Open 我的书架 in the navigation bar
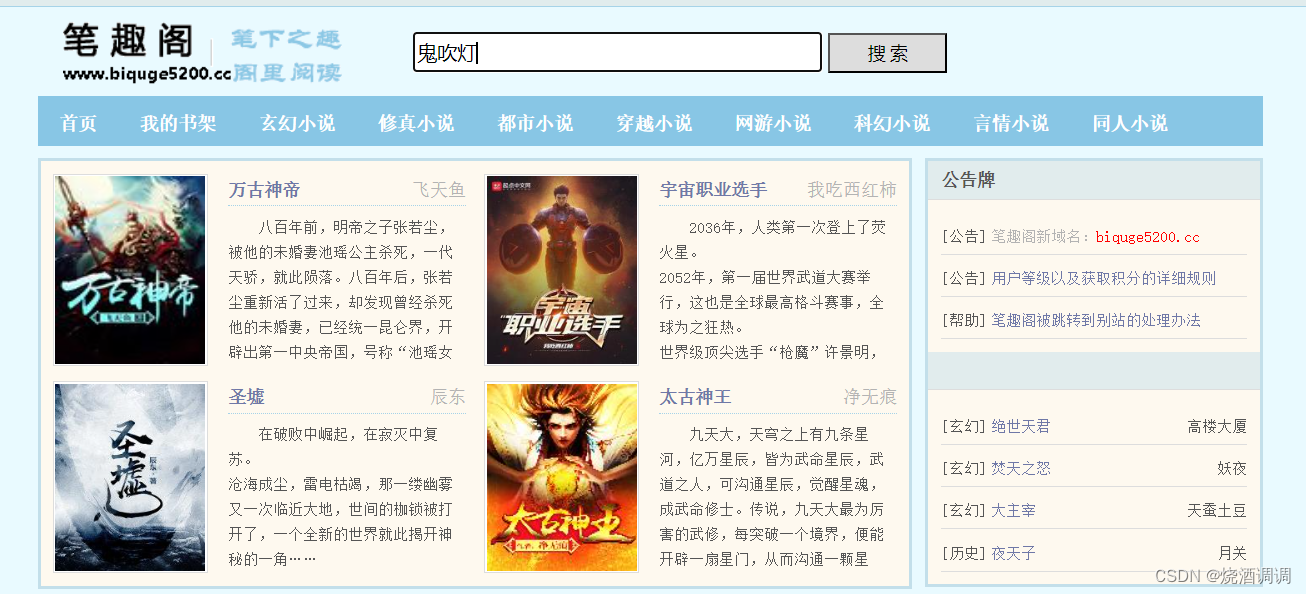The image size is (1306, 594). (x=178, y=123)
